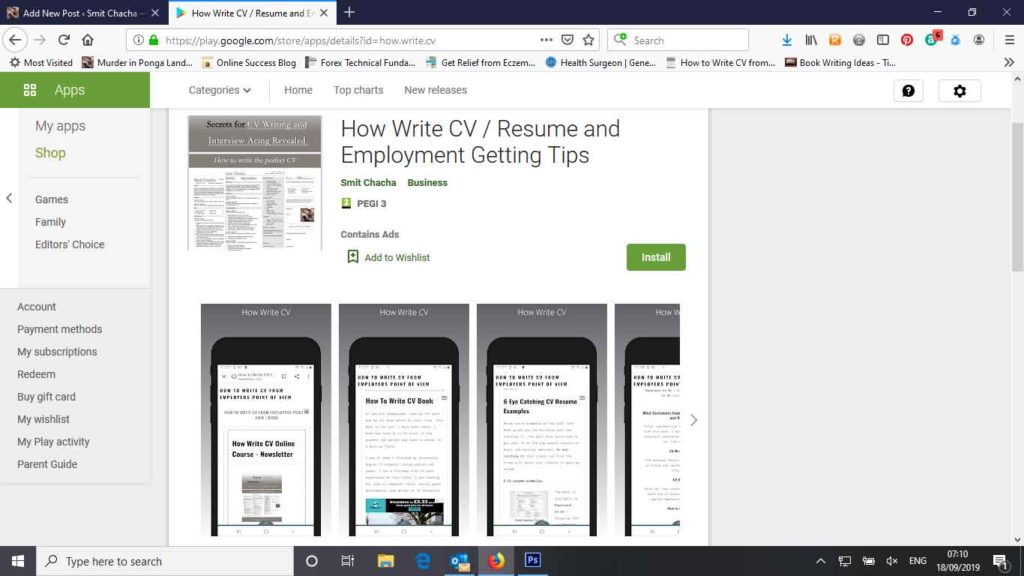The width and height of the screenshot is (1024, 576).
Task: Reload the page with the refresh icon
Action: coord(63,40)
